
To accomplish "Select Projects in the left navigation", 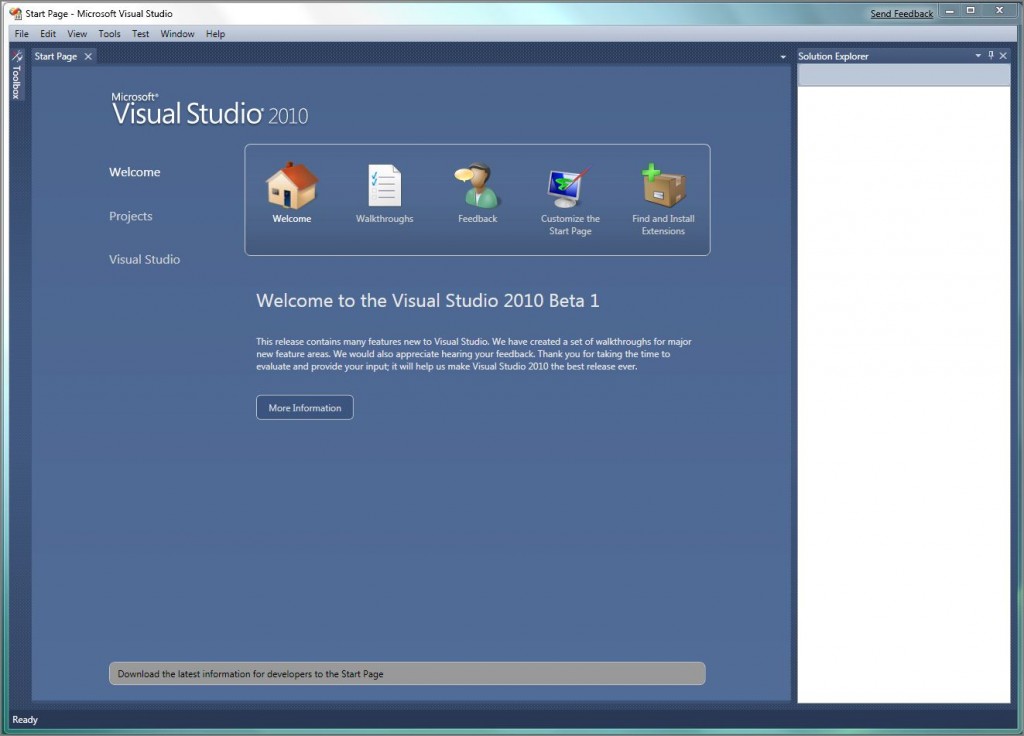I will pos(131,216).
